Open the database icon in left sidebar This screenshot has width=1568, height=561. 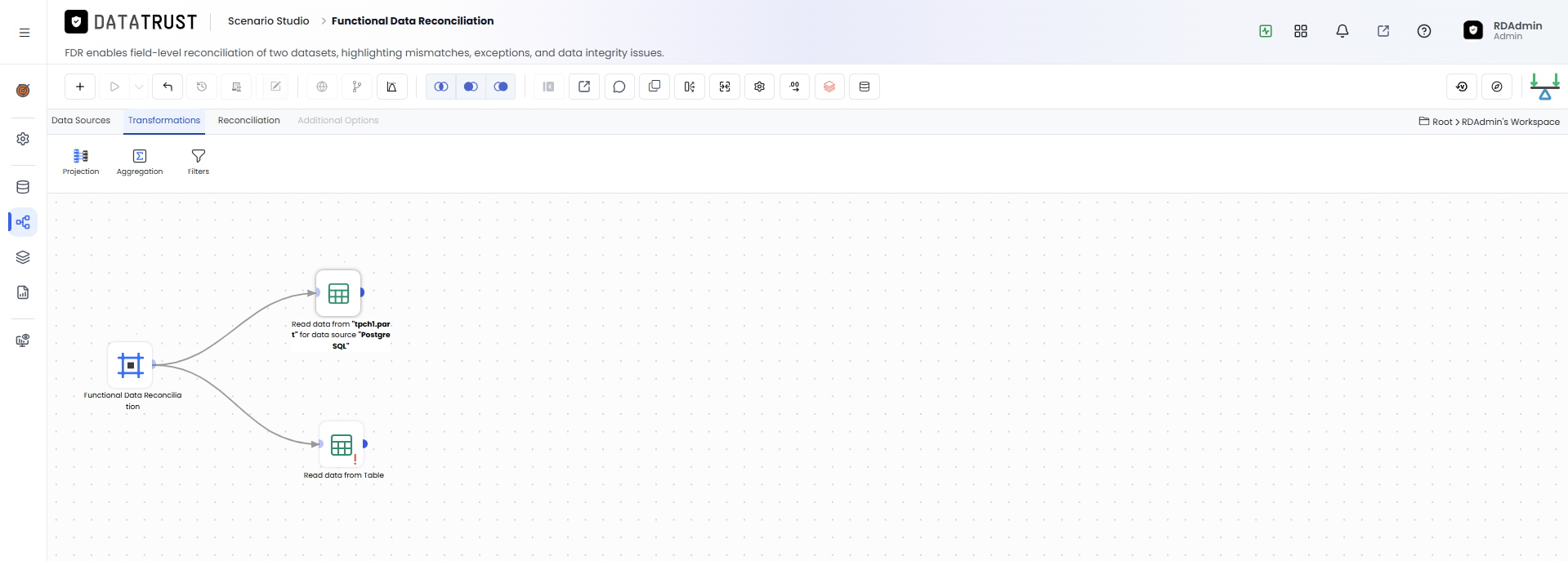pos(23,187)
